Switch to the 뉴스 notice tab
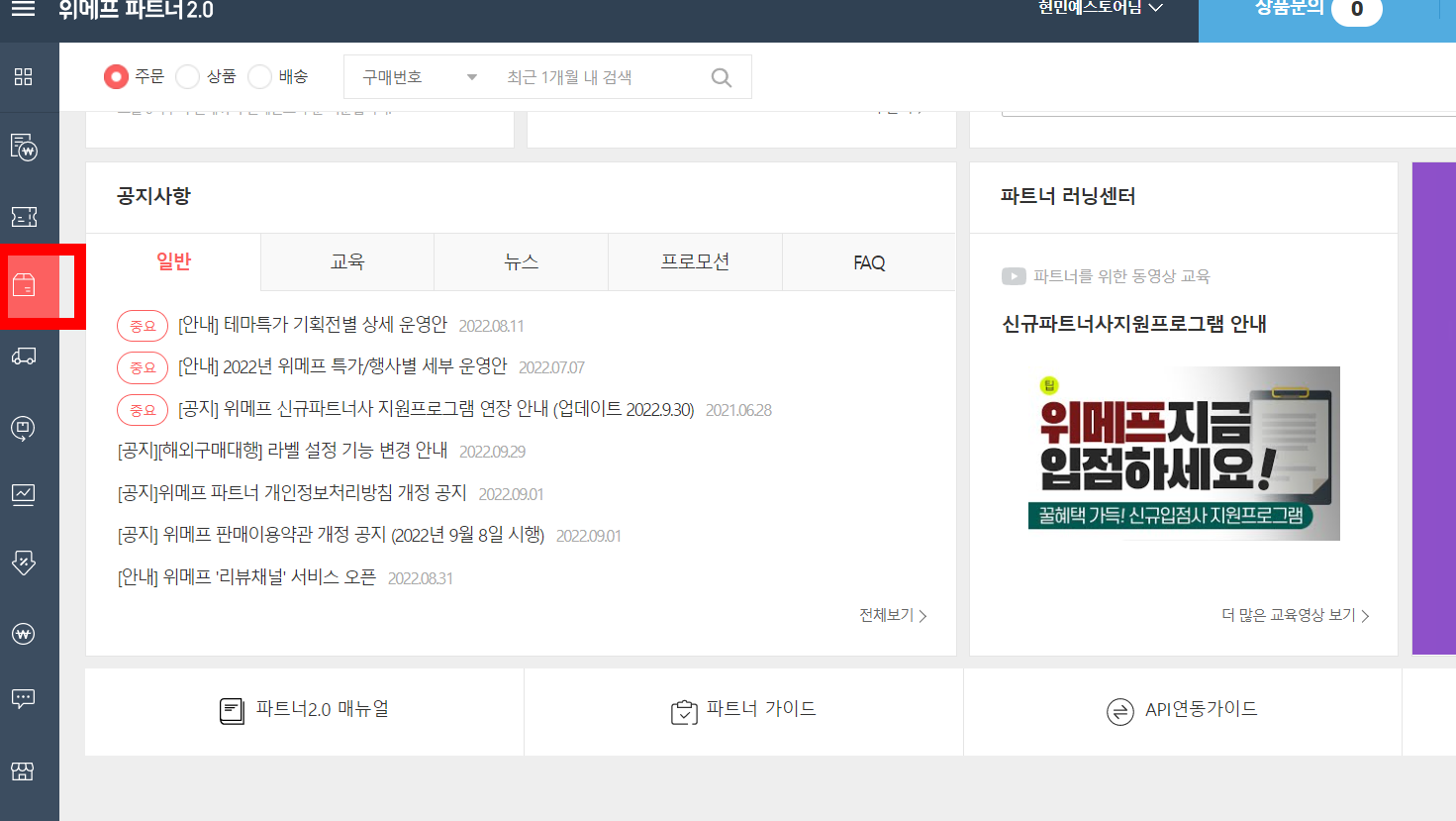 [522, 261]
